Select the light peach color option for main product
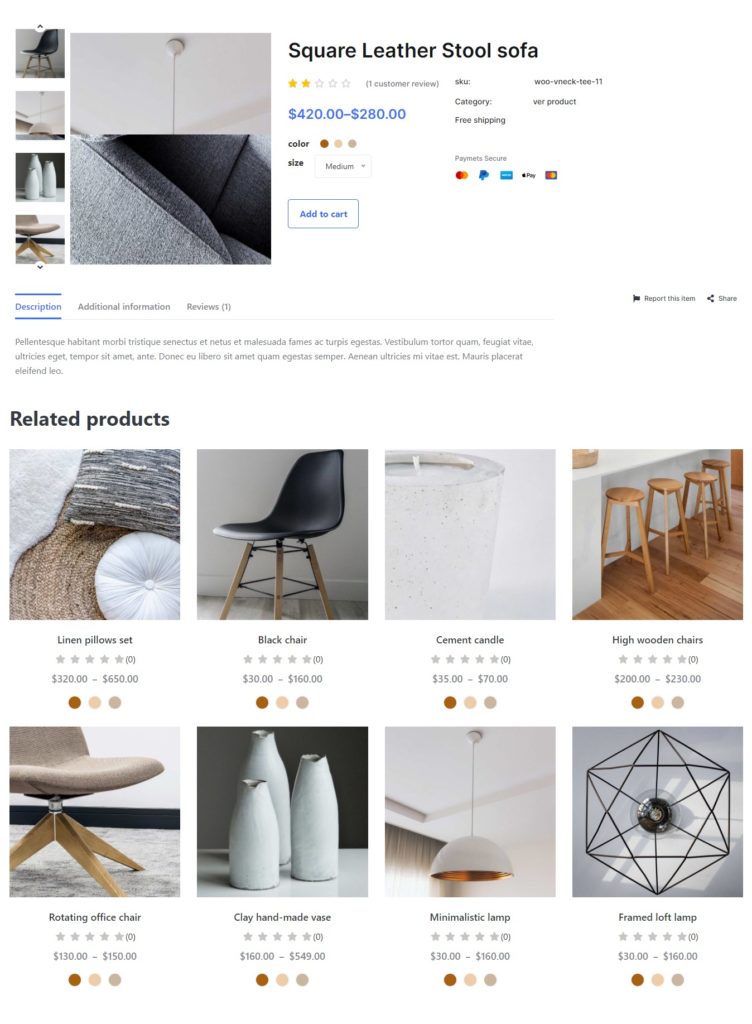 click(x=338, y=144)
